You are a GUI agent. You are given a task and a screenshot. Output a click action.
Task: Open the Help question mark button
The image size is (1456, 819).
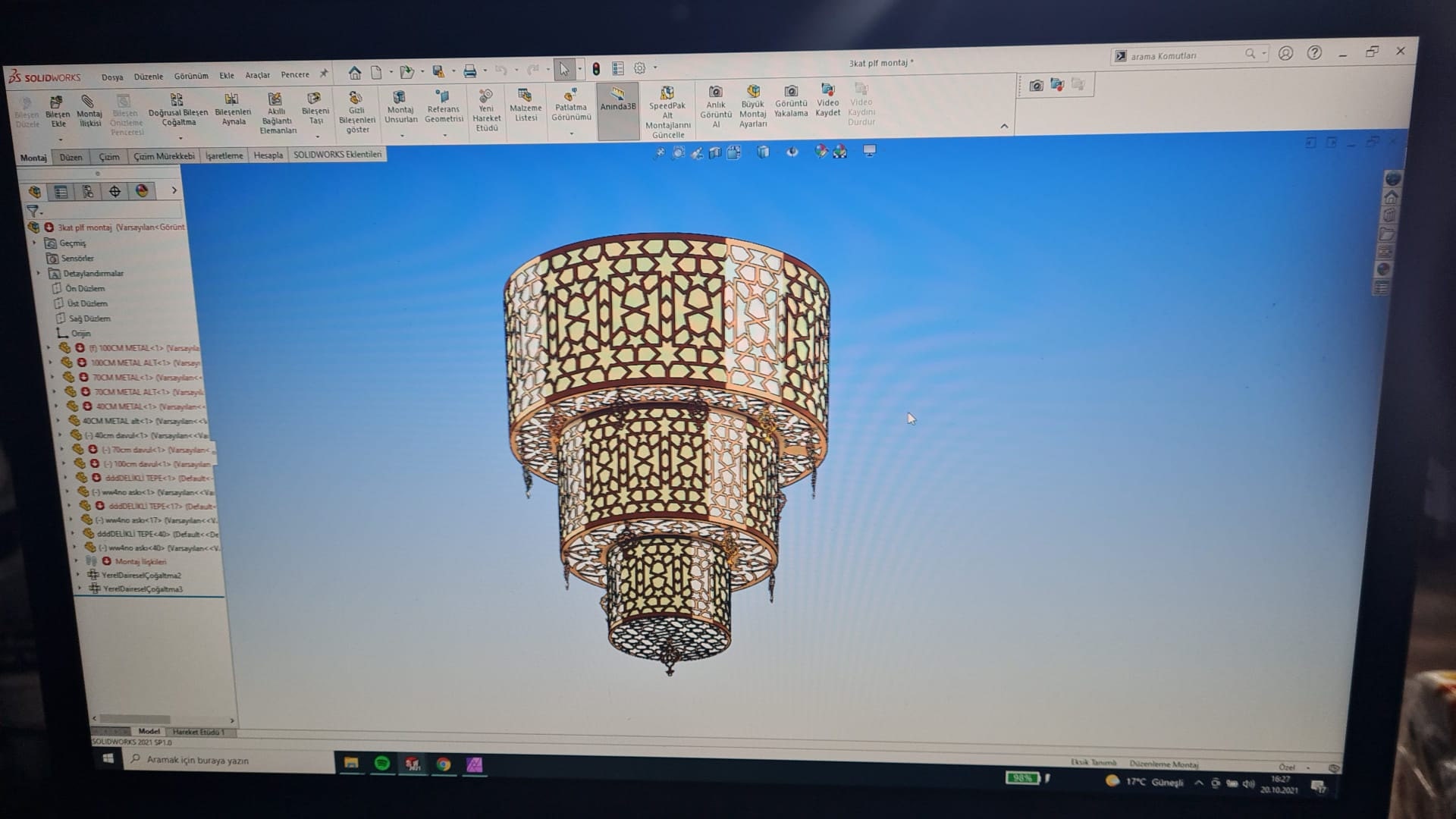[x=1314, y=52]
